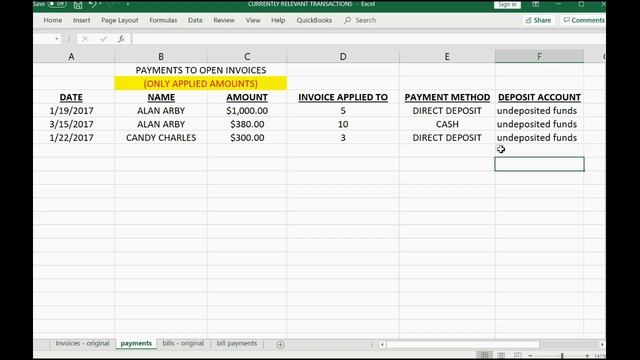This screenshot has height=360, width=640.
Task: Expand the Name Box dropdown arrow
Action: click(x=57, y=39)
